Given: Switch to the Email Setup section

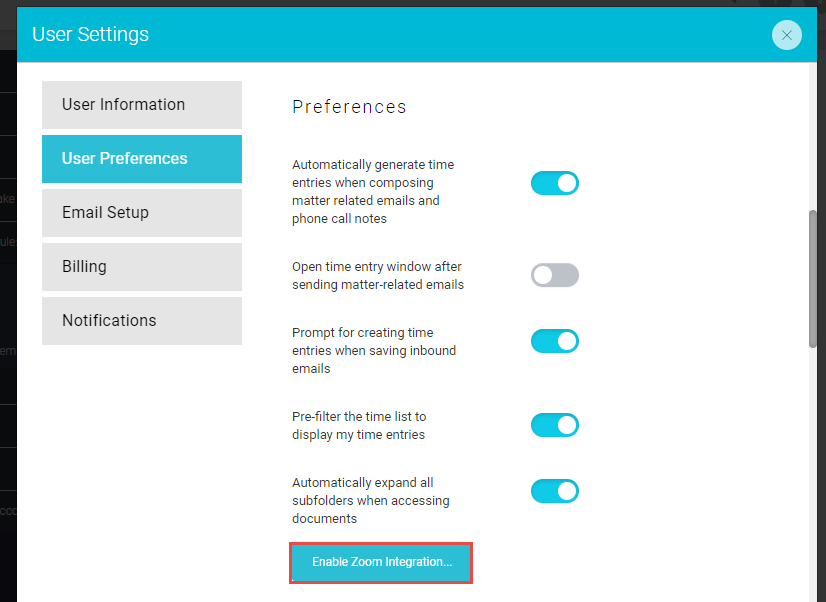Looking at the screenshot, I should point(142,213).
